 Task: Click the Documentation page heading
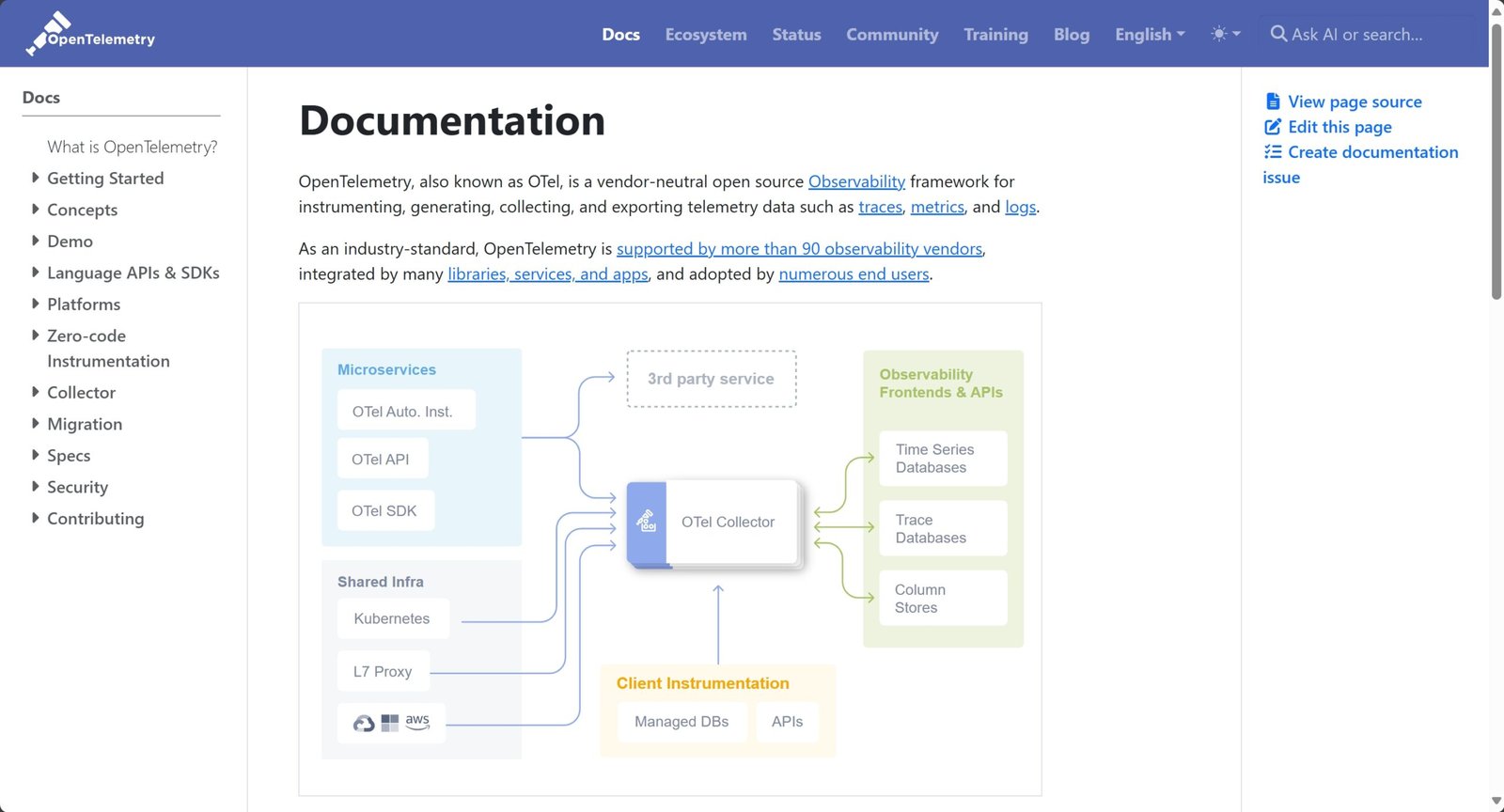point(452,120)
